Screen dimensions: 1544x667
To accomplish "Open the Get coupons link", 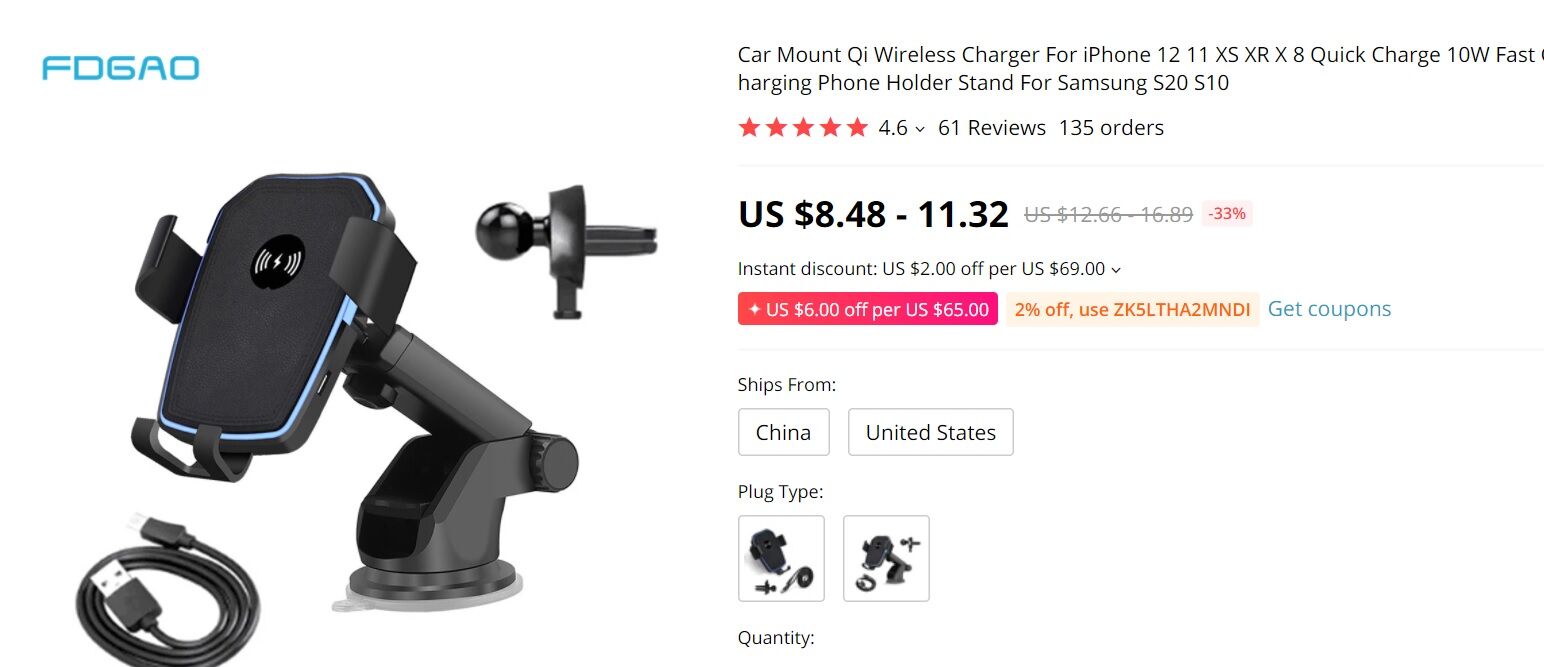I will coord(1329,309).
